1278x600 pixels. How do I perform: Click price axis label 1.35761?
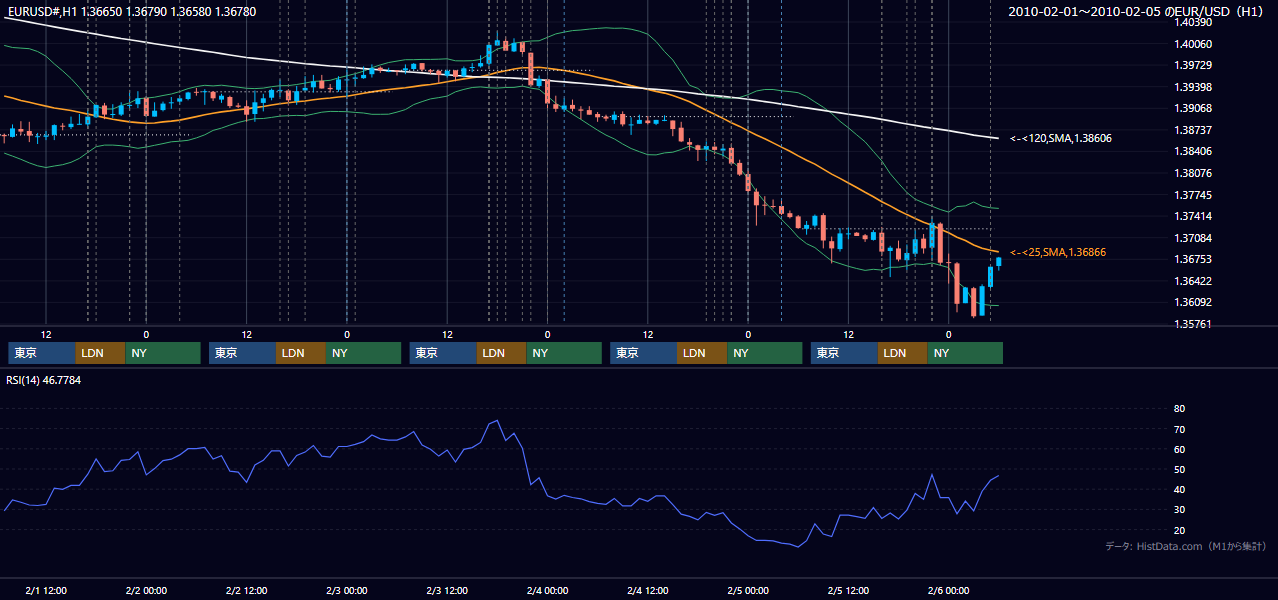1192,324
